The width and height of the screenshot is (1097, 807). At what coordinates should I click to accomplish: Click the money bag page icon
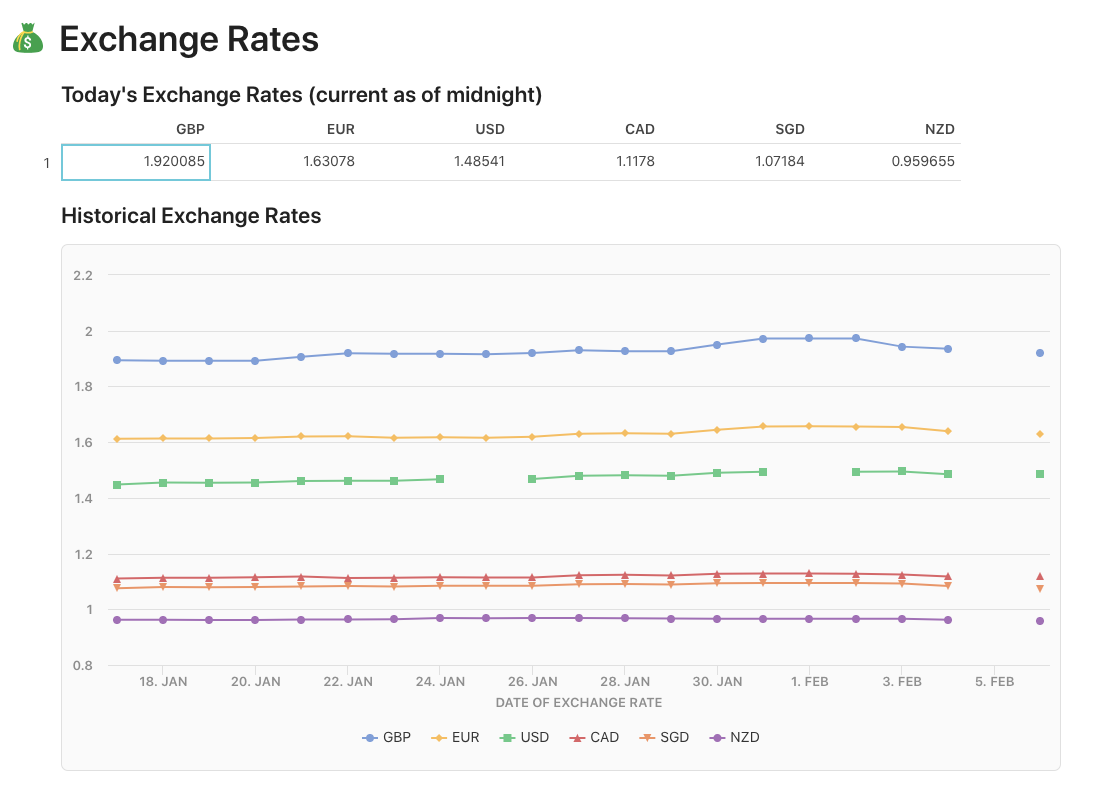[x=28, y=40]
